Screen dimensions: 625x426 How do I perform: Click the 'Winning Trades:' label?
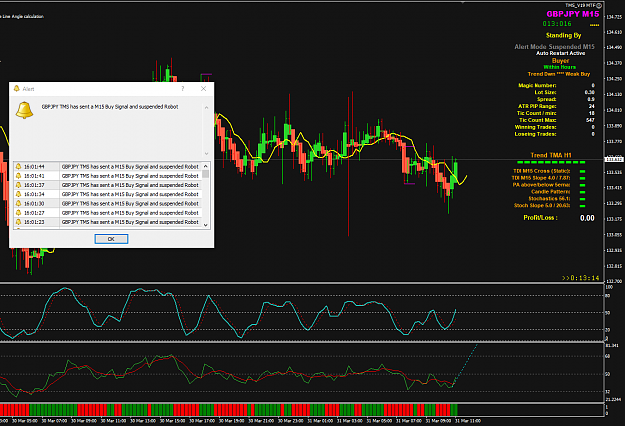click(x=535, y=127)
